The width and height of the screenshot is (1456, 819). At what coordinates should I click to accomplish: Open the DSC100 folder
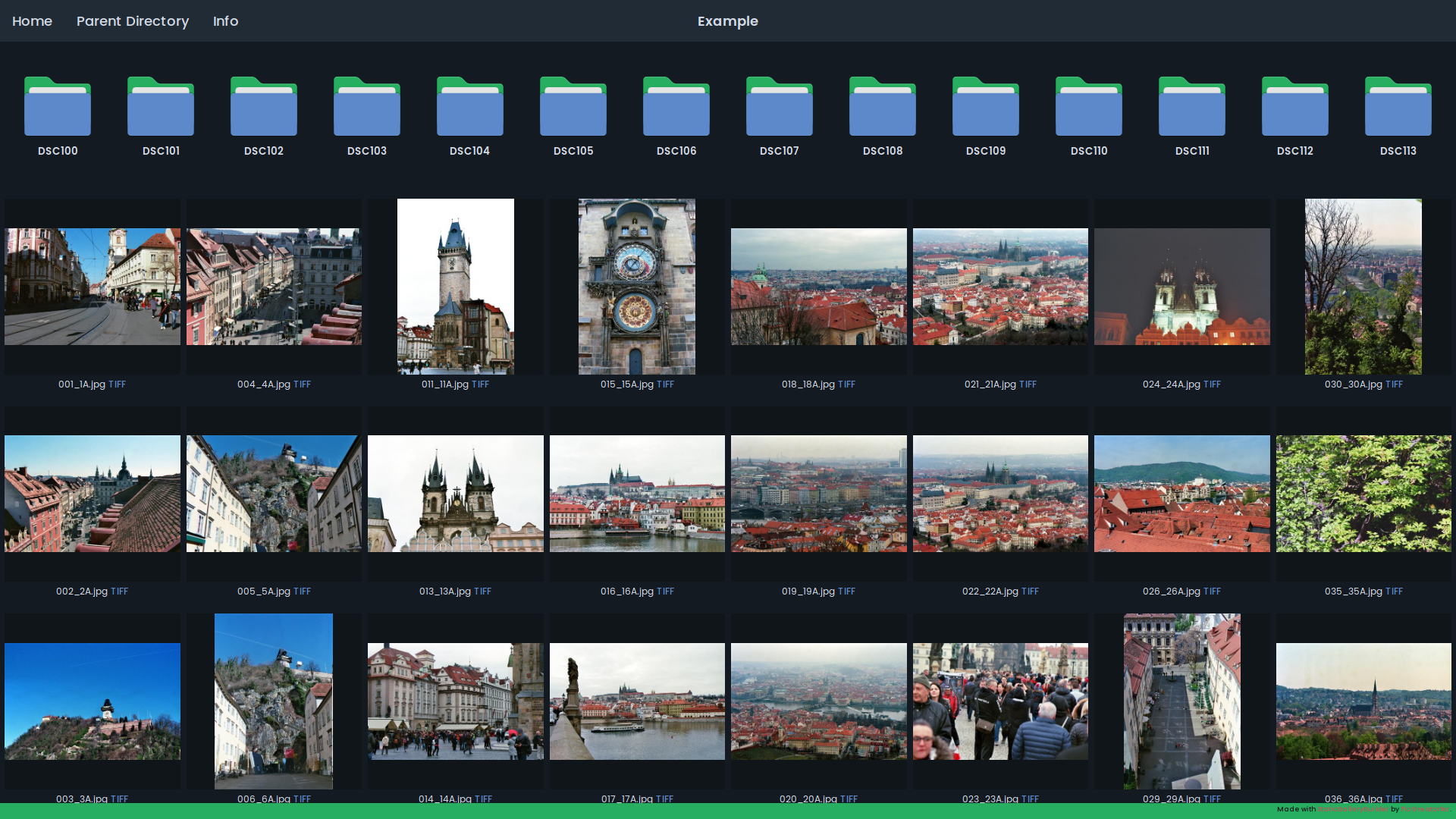58,107
